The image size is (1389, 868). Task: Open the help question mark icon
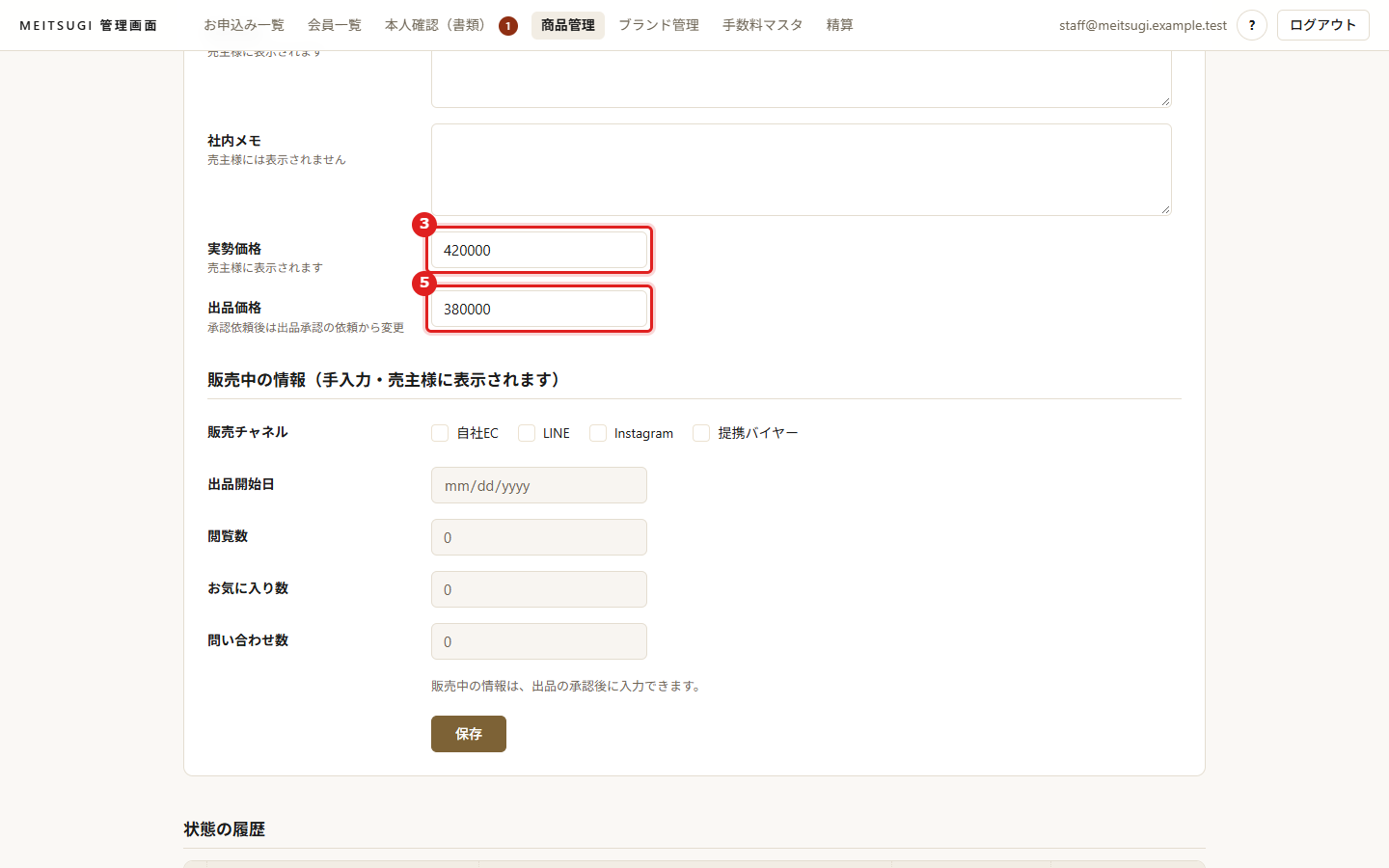coord(1251,25)
